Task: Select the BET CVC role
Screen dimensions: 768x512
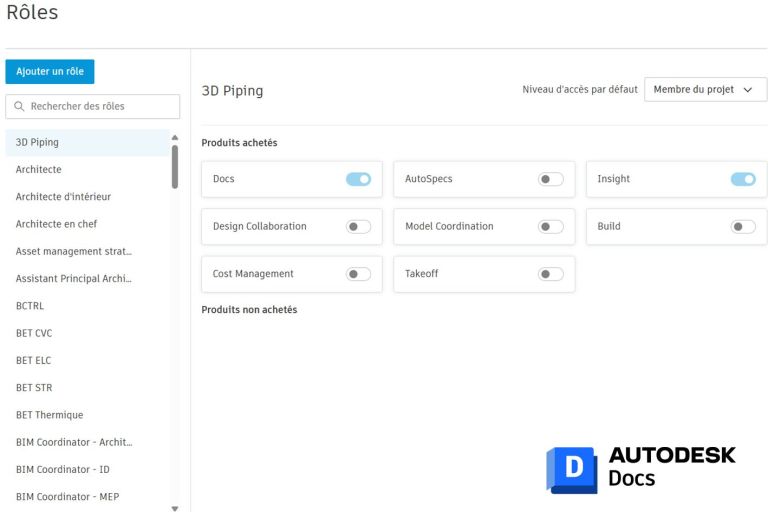Action: [x=88, y=333]
